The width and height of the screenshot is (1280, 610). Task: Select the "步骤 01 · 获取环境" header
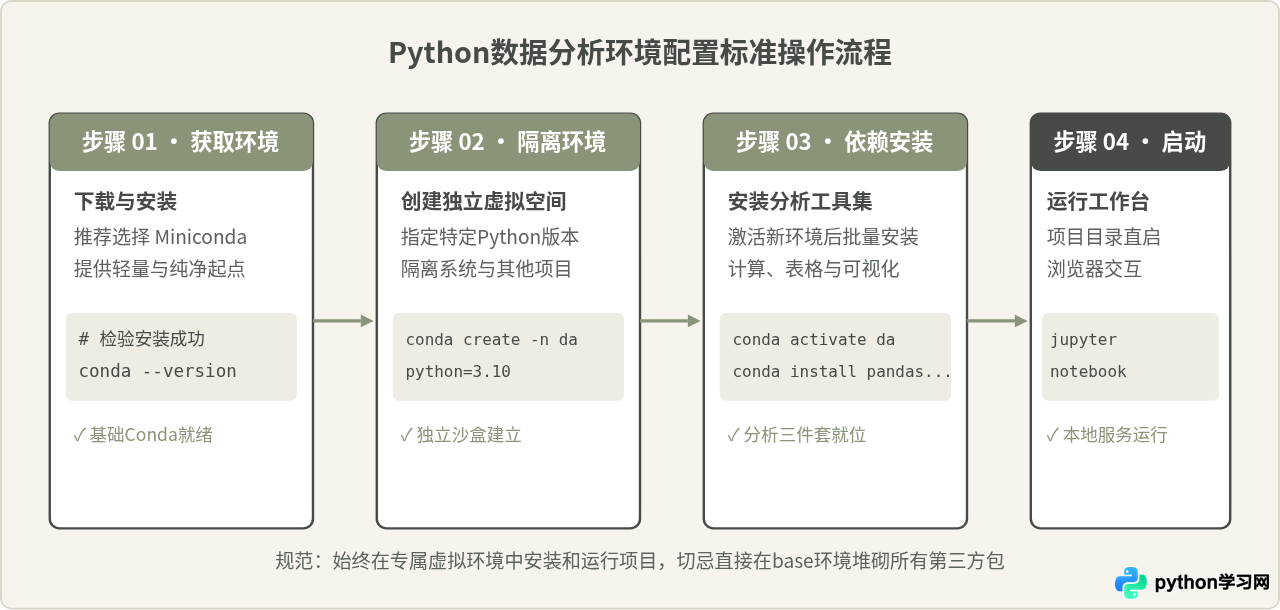coord(181,142)
